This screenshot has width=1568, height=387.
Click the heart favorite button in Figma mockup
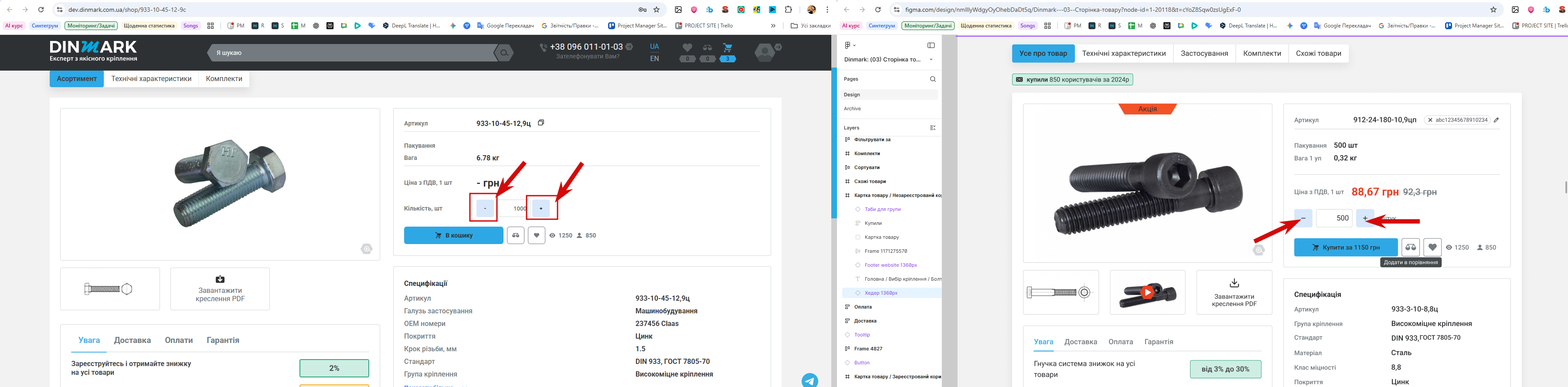1432,247
